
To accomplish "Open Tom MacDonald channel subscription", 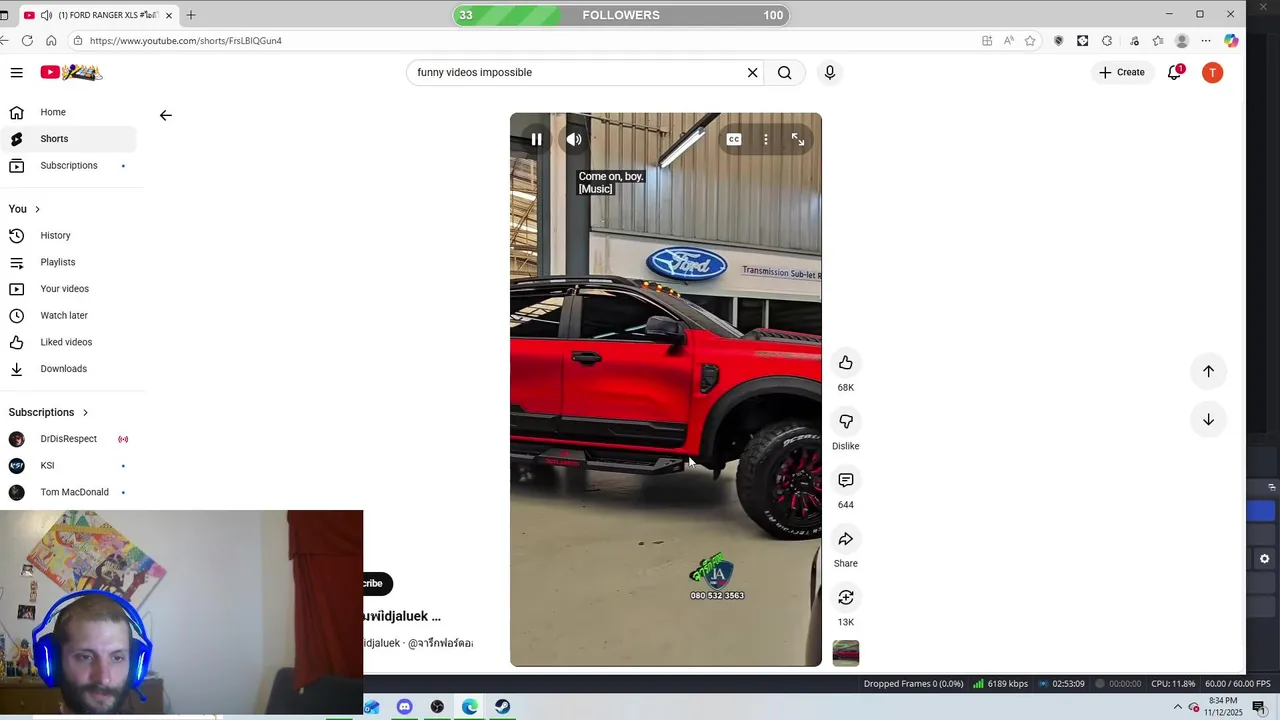I will pyautogui.click(x=68, y=492).
